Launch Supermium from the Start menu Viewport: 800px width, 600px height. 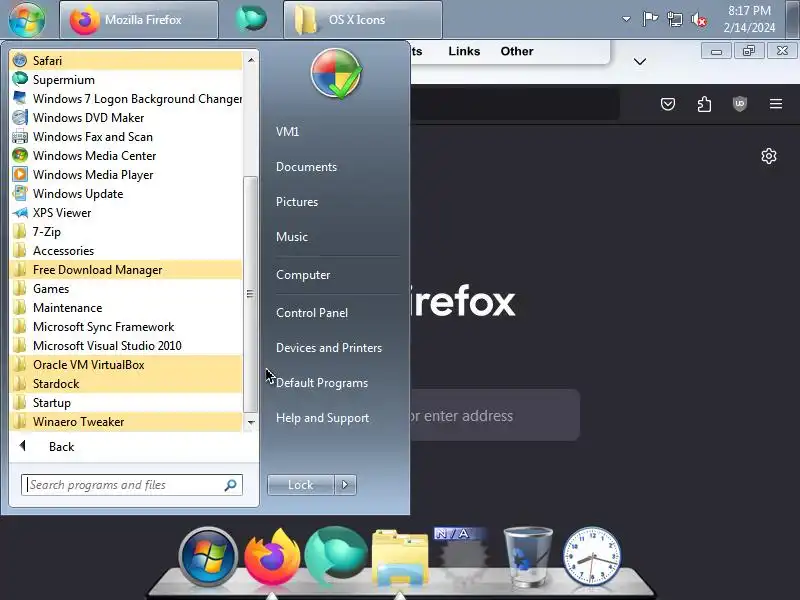point(126,80)
